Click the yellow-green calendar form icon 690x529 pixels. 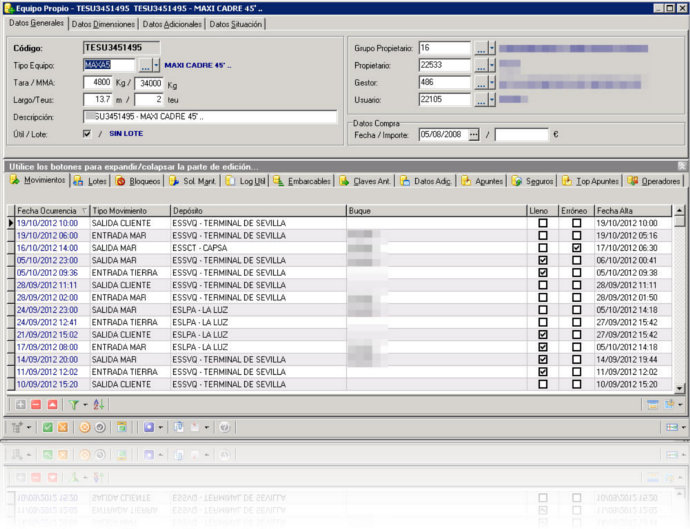(121, 427)
